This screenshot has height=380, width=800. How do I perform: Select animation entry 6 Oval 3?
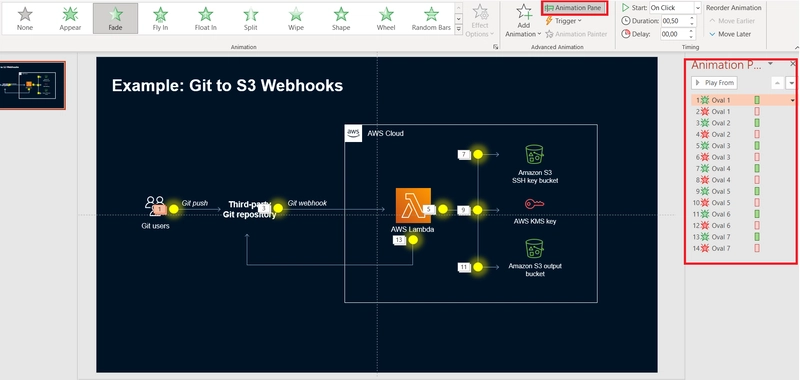click(743, 157)
